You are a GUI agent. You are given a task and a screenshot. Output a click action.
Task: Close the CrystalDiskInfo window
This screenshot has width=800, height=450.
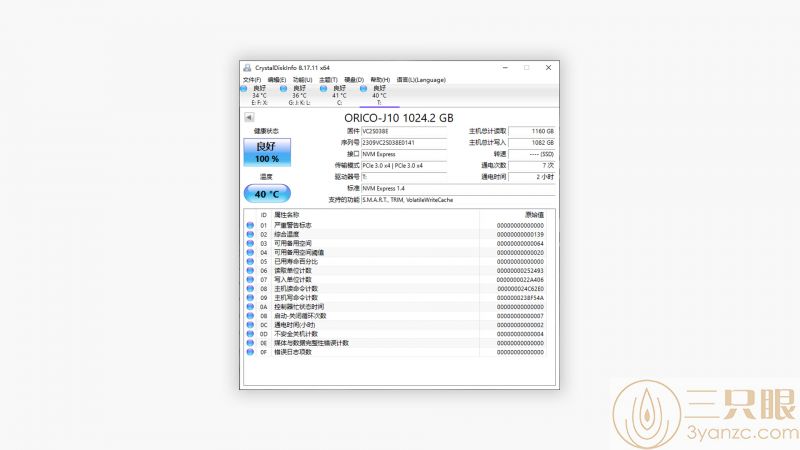[548, 67]
